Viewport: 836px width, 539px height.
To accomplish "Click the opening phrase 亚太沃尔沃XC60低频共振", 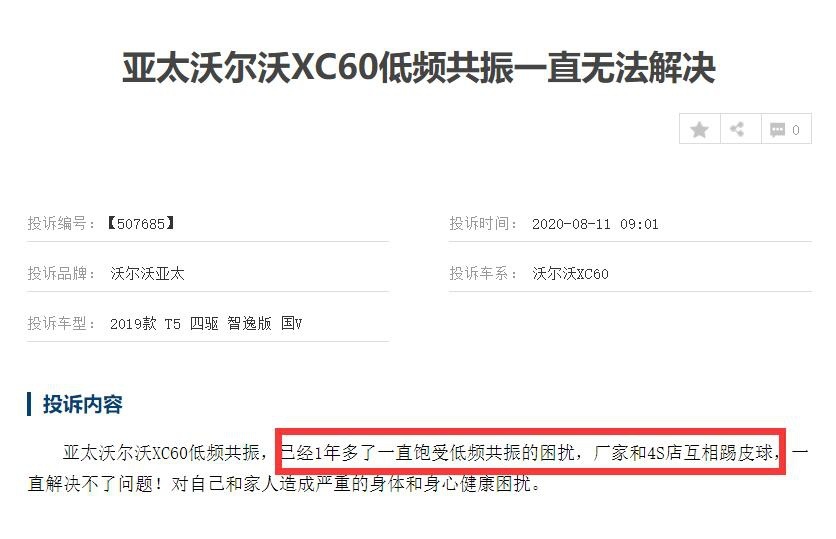I will click(161, 453).
